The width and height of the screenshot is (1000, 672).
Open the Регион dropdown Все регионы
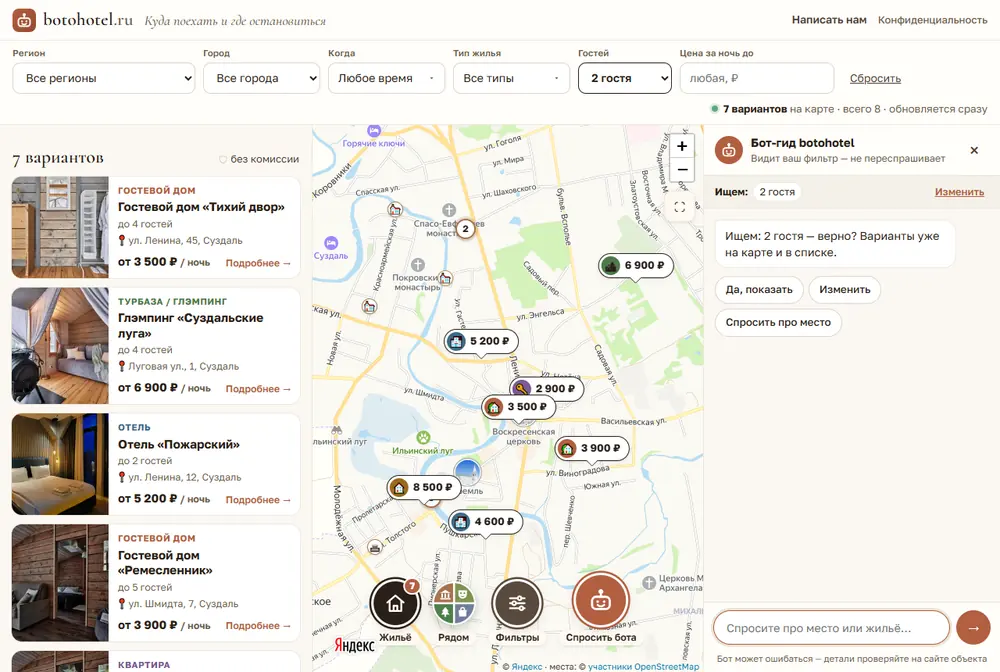pyautogui.click(x=104, y=78)
